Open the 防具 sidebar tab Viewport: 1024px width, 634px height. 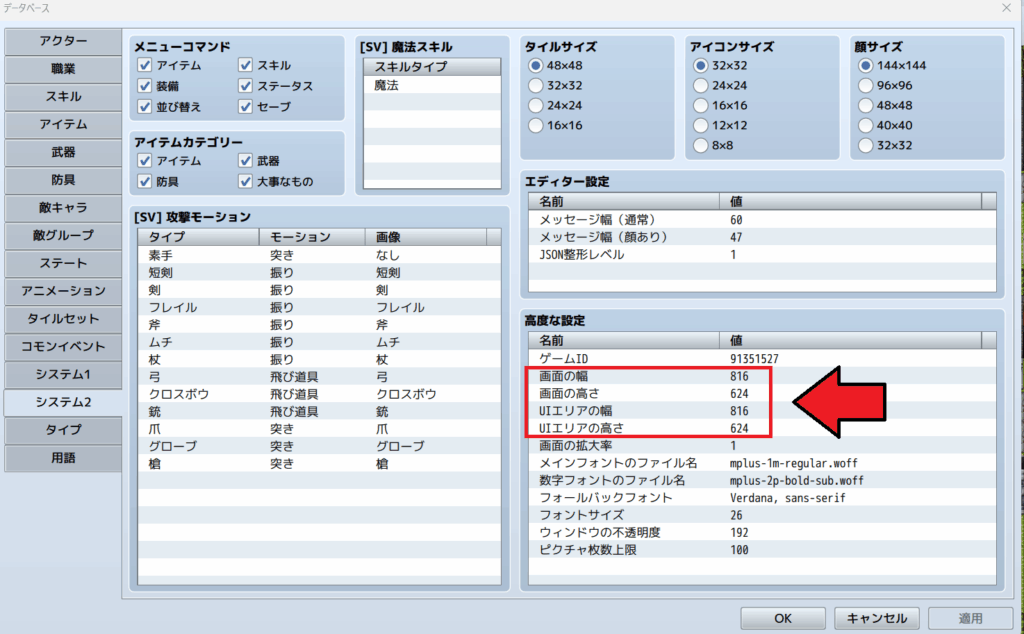click(x=63, y=180)
